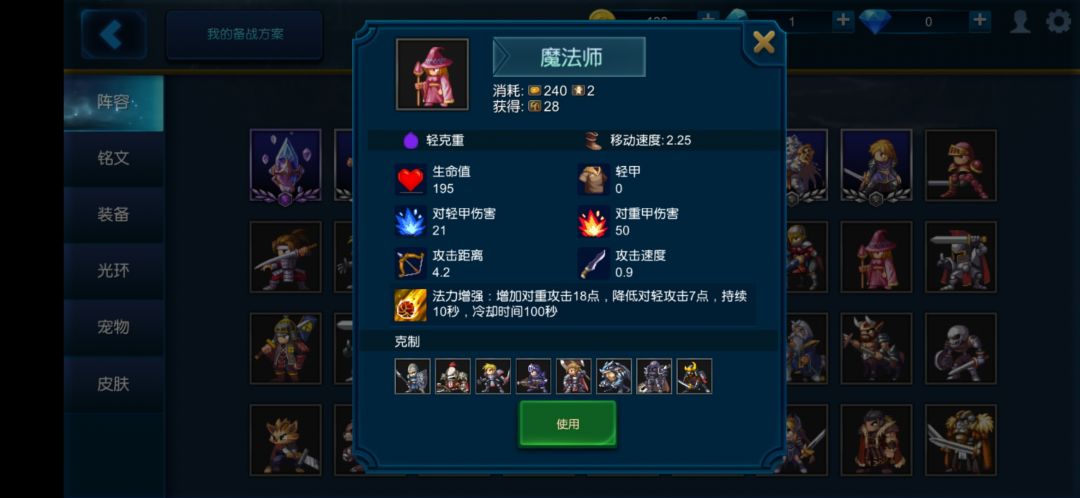This screenshot has width=1080, height=498.
Task: Close the 魔法师 detail popup
Action: point(763,43)
